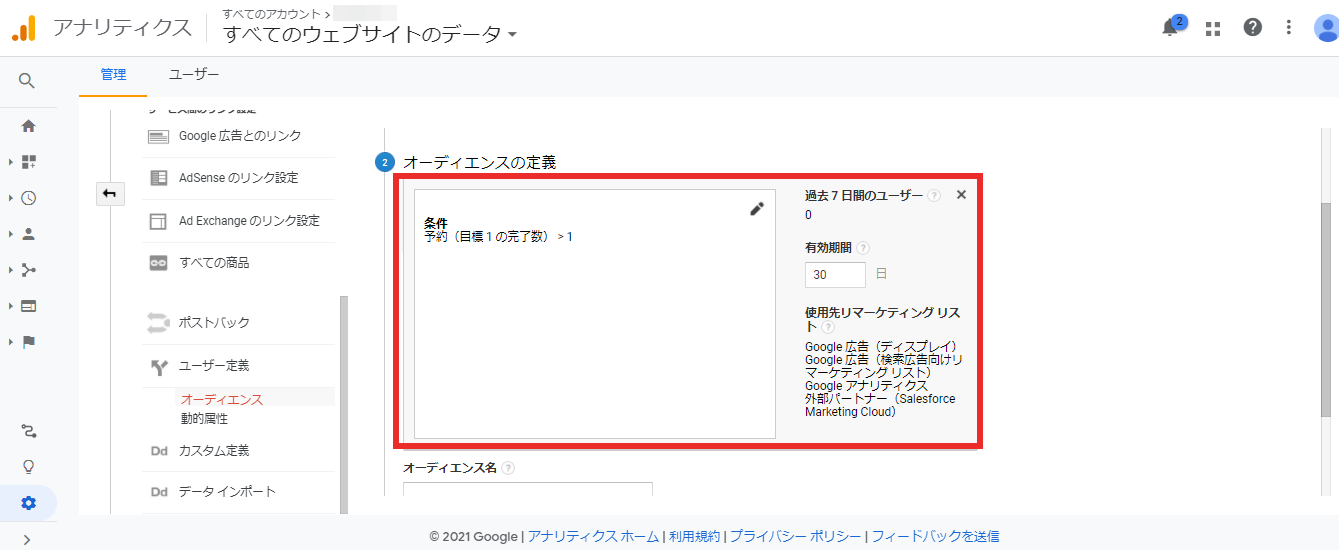The image size is (1339, 550).
Task: Open AdSense のリンク設定
Action: tap(239, 178)
